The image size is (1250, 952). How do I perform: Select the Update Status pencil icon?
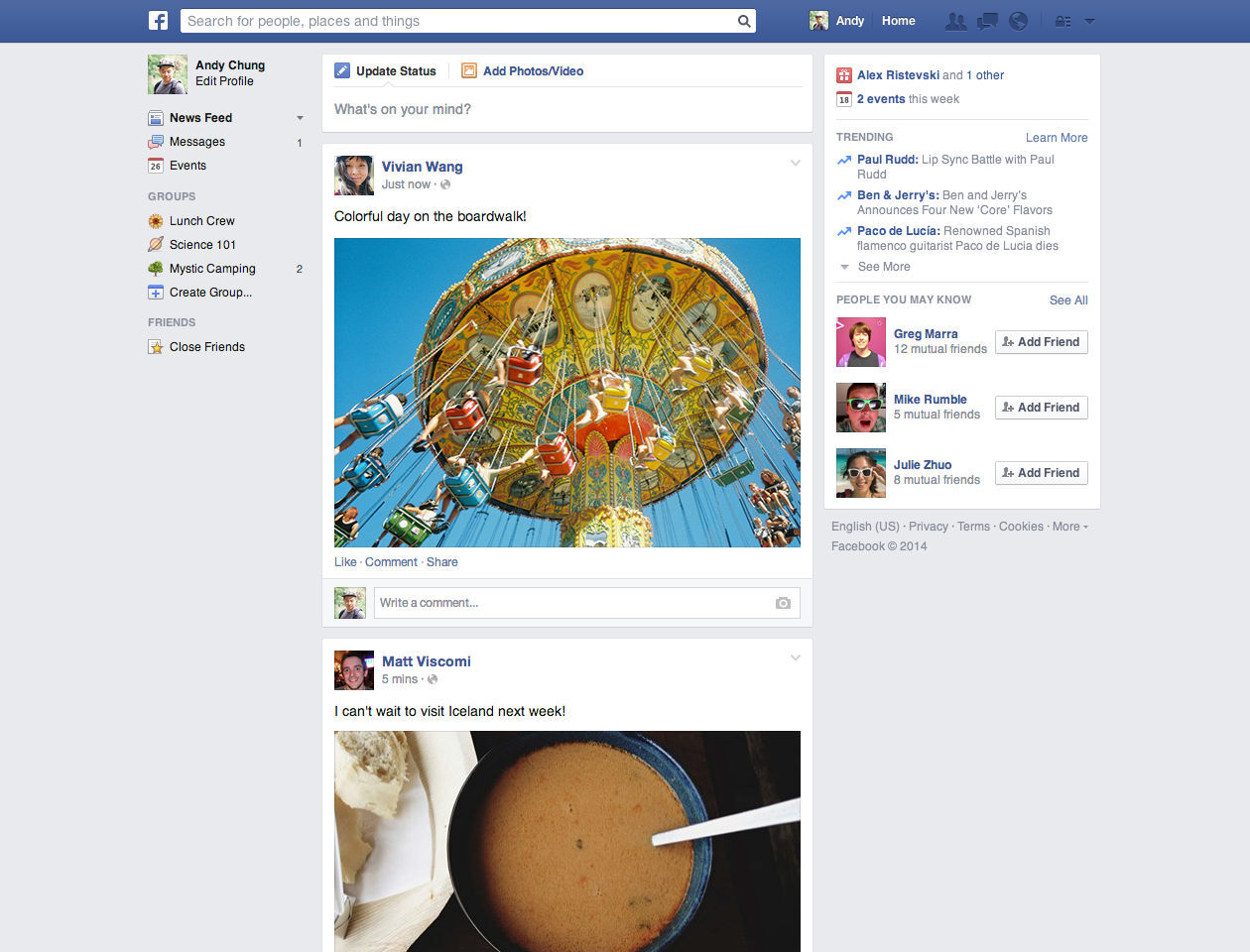[341, 70]
